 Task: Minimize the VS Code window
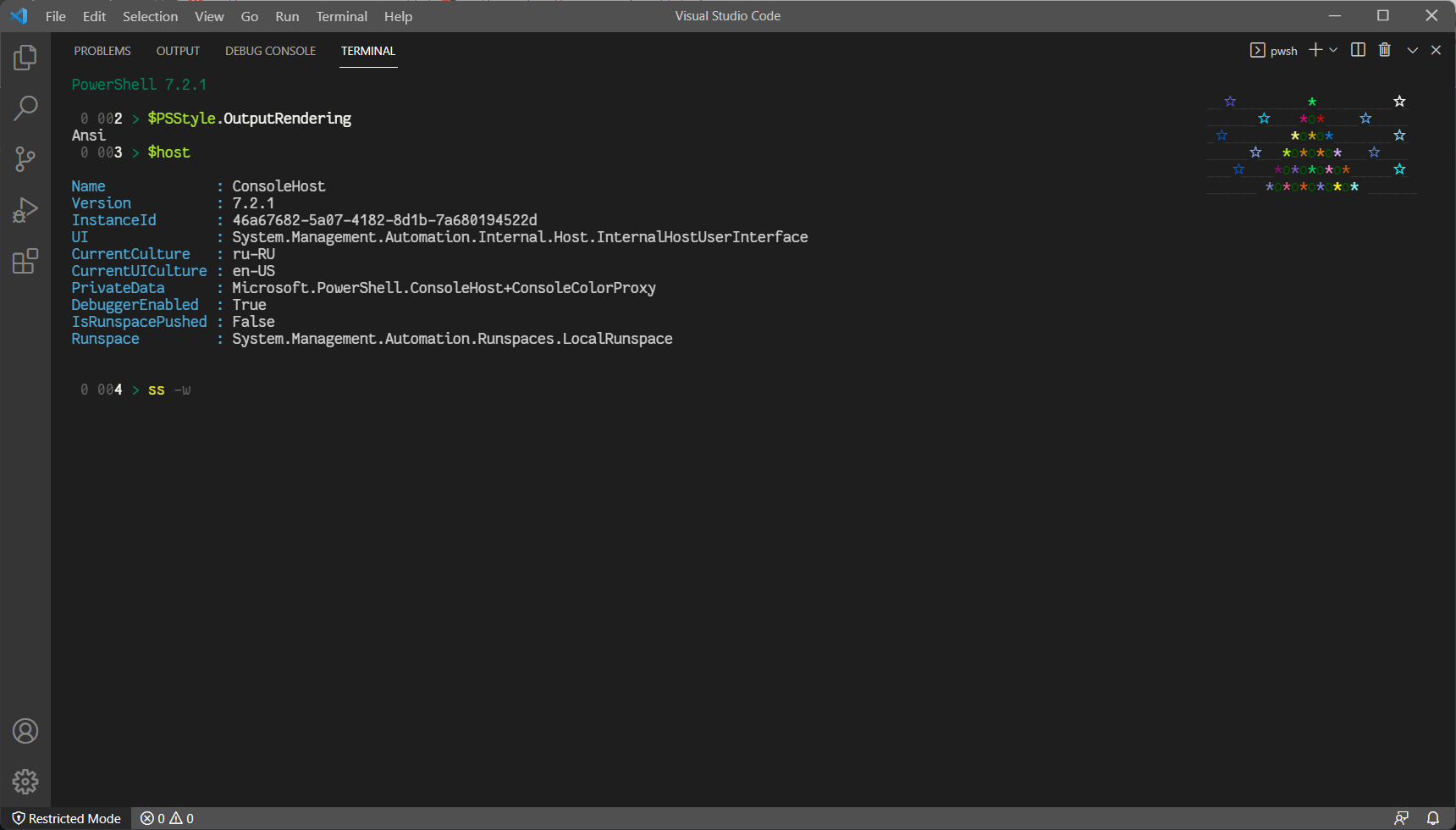pyautogui.click(x=1335, y=16)
